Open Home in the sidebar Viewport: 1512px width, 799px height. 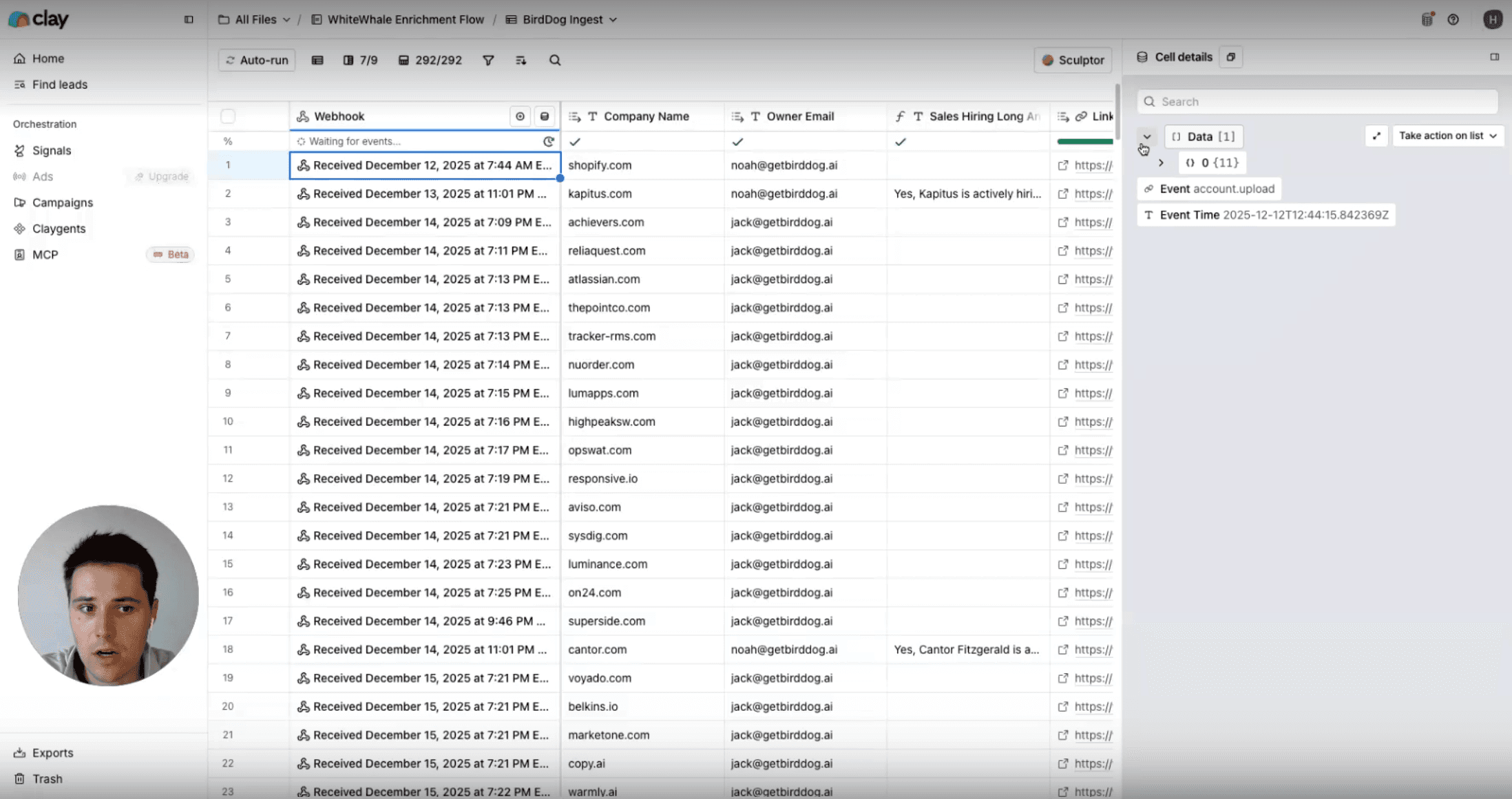point(48,58)
